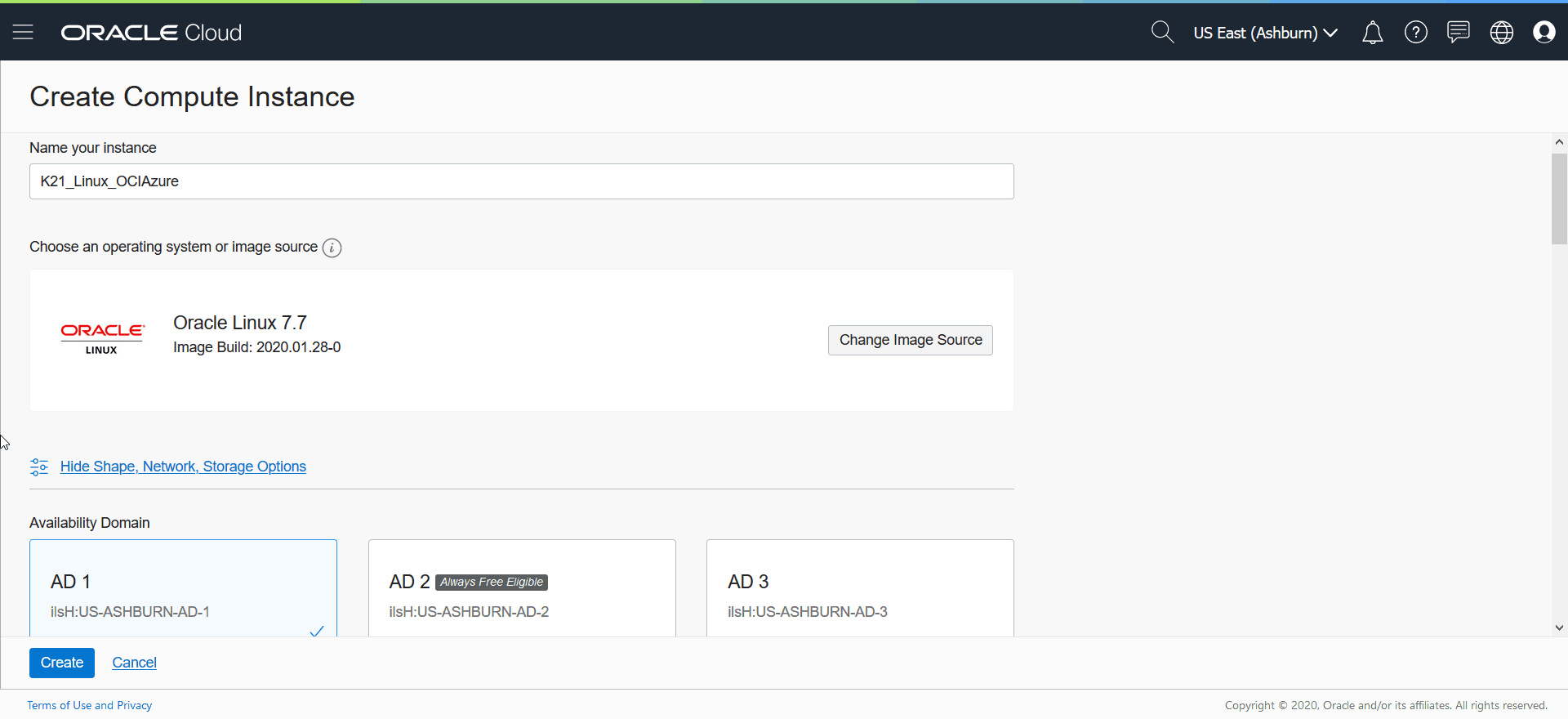The height and width of the screenshot is (719, 1568).
Task: Open the notifications bell
Action: (1372, 33)
